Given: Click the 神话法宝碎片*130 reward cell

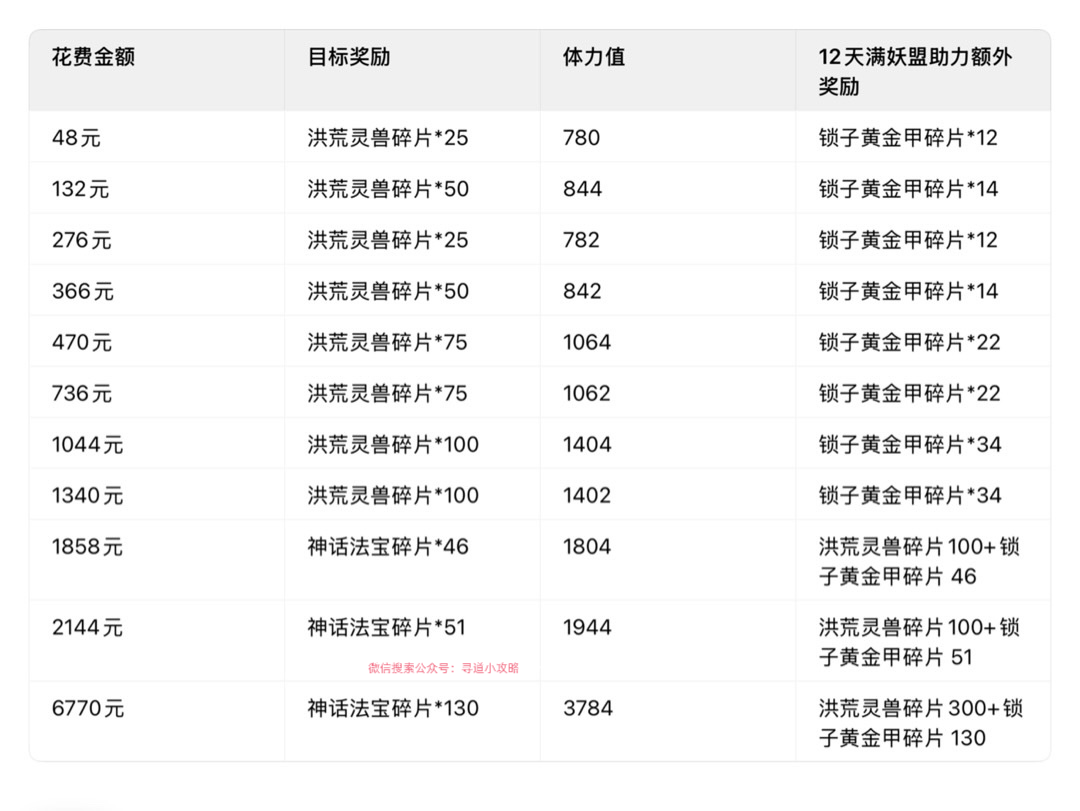Looking at the screenshot, I should pos(393,709).
